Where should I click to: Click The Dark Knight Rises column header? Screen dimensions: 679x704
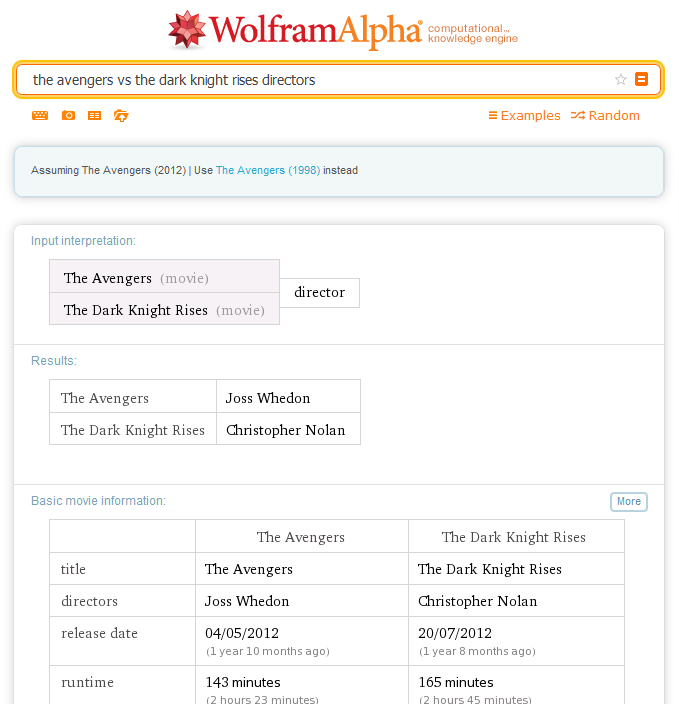coord(514,537)
